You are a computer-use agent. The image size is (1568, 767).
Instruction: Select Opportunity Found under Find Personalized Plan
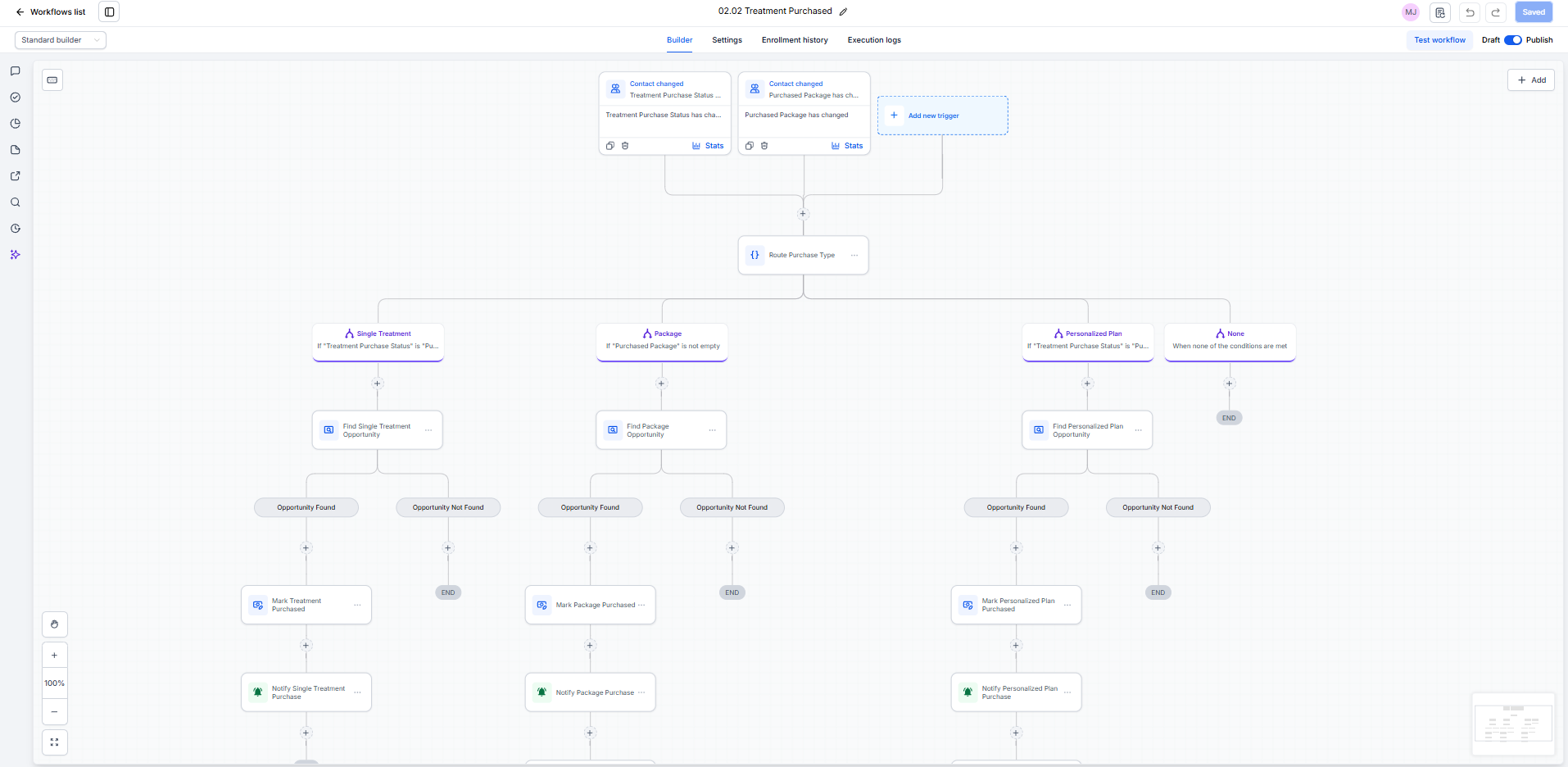point(1016,507)
